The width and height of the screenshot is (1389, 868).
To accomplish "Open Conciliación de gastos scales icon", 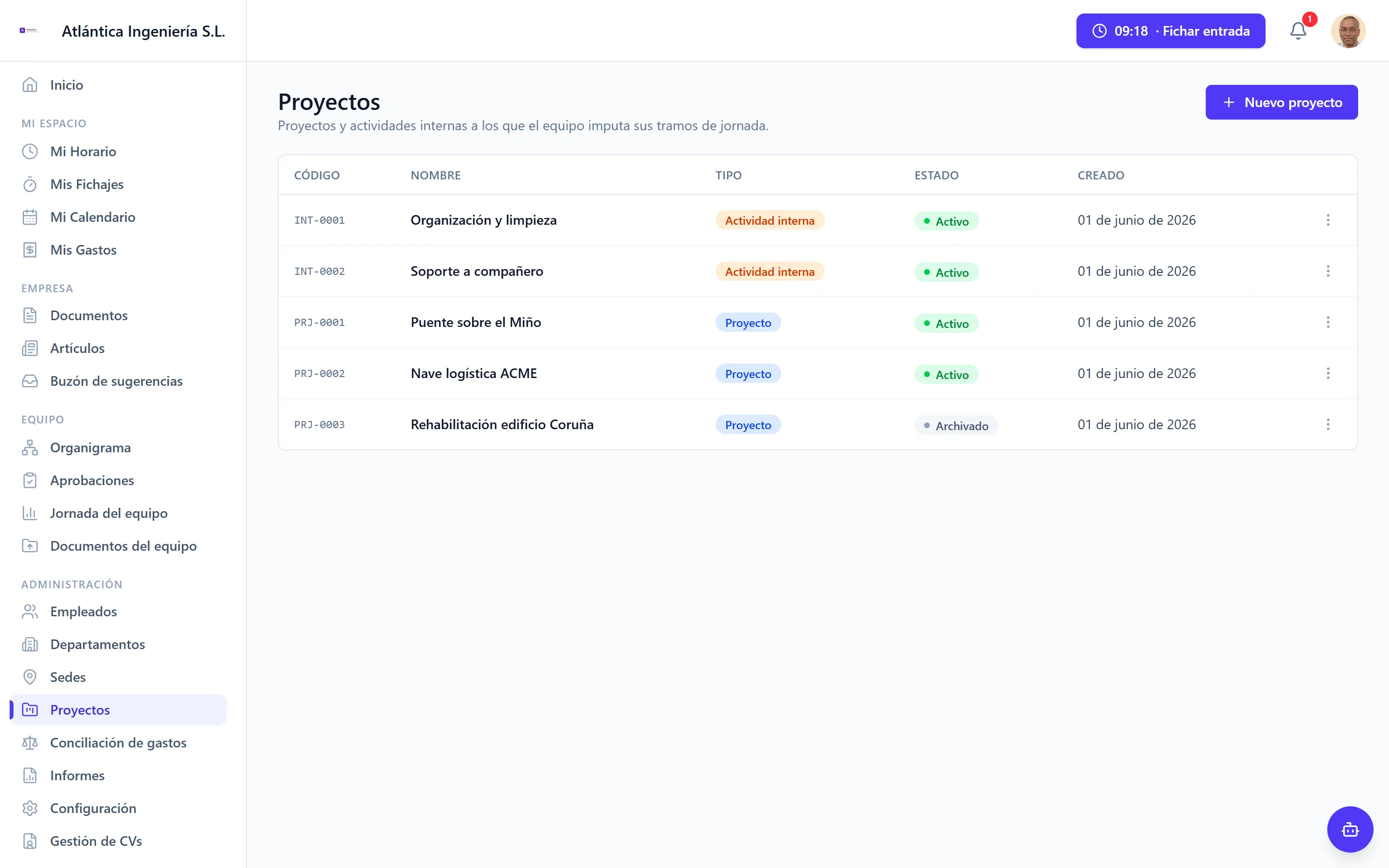I will click(x=30, y=743).
